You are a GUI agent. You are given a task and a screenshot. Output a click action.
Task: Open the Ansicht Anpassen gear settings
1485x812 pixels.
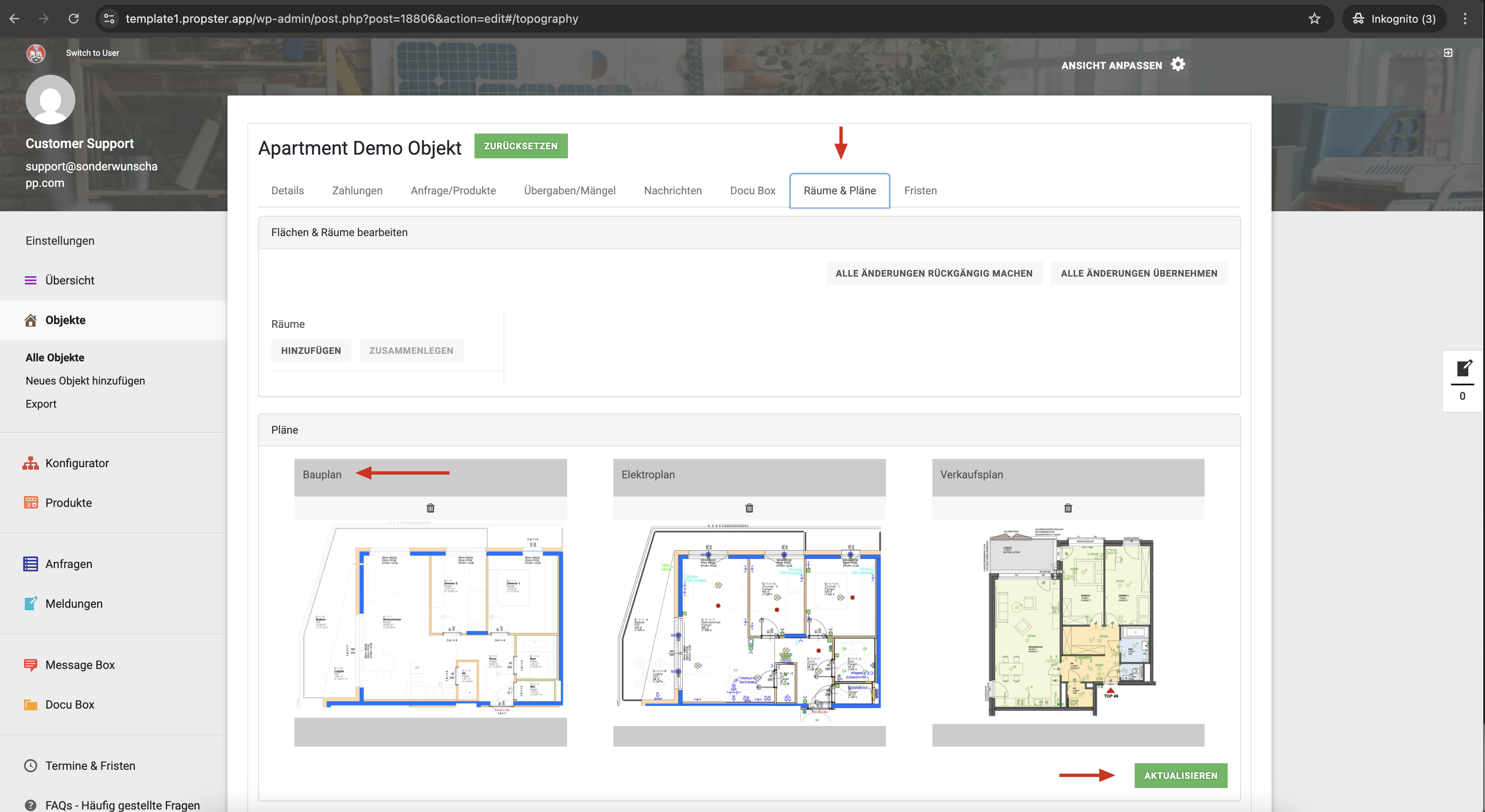point(1178,64)
